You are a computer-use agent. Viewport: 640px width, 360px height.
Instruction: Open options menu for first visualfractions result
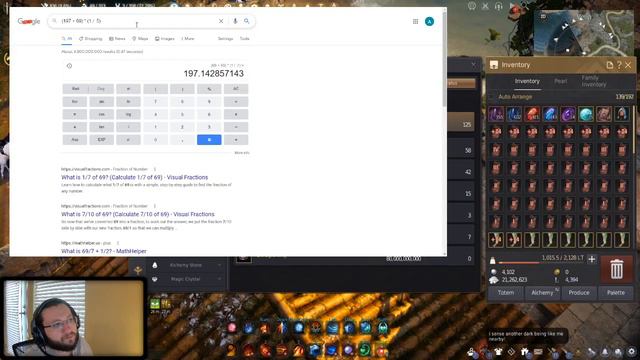[155, 169]
